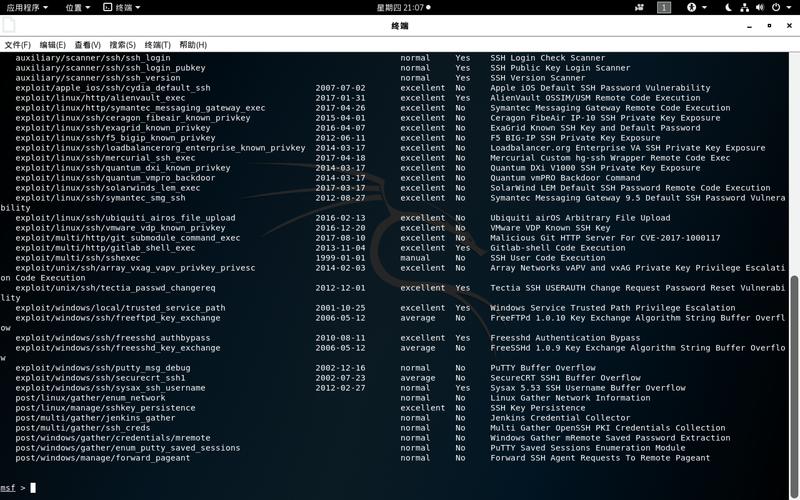Click exploit/apple_ios/ssh/cydia_default_ssh text

click(113, 88)
